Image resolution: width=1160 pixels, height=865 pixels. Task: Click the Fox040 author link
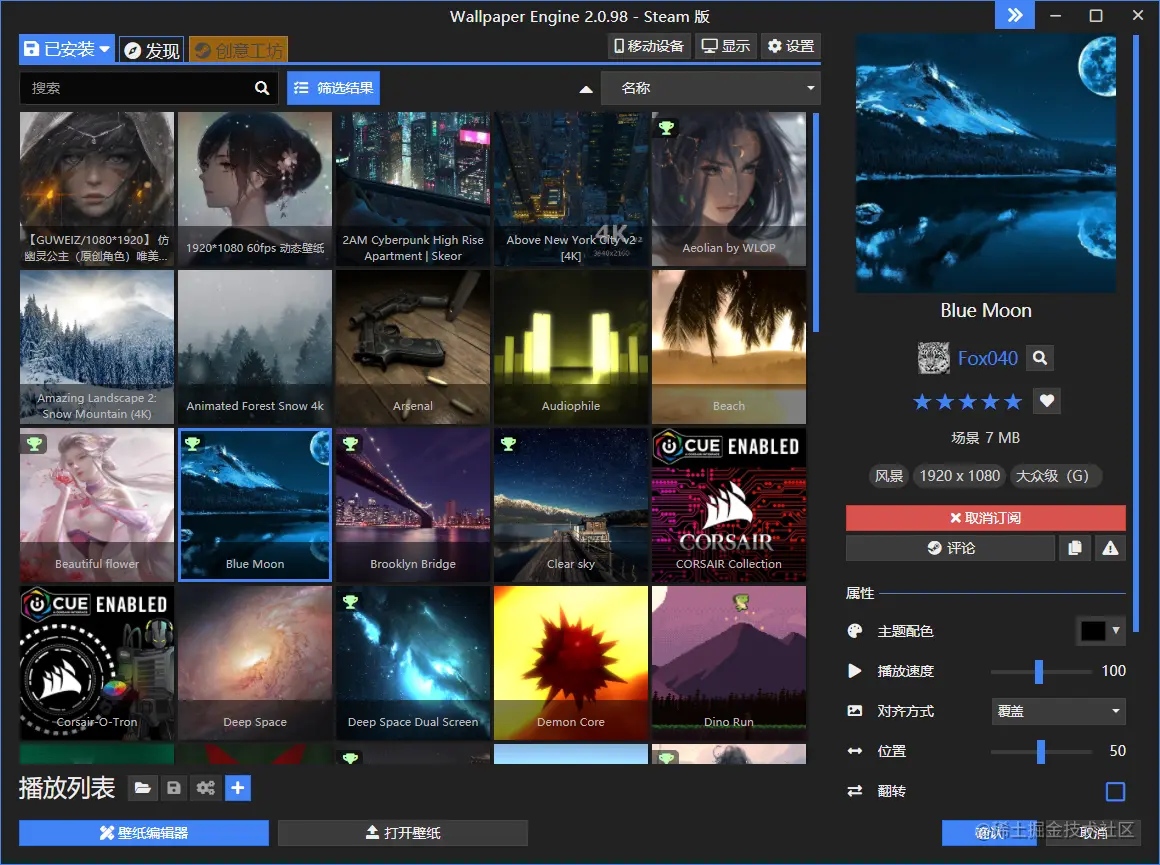988,358
